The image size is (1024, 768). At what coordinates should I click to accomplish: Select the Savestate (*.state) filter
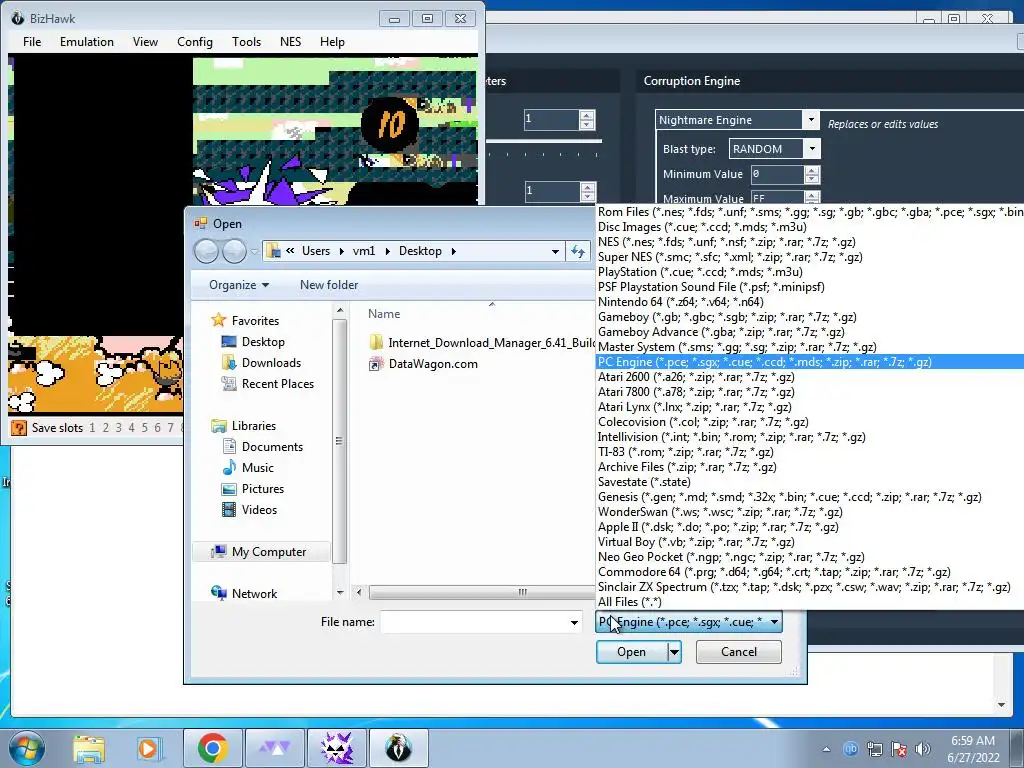(x=810, y=482)
